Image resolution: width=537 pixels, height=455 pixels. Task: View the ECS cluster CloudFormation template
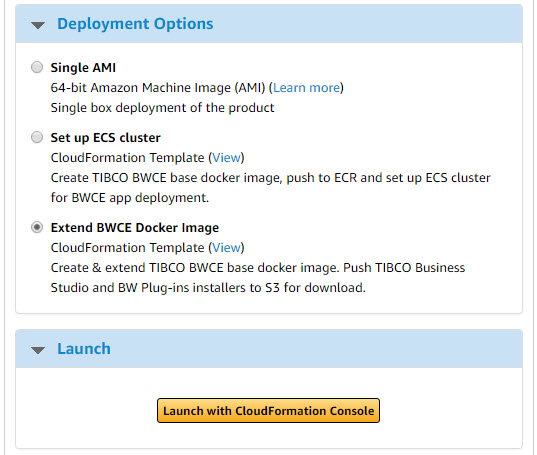click(226, 157)
